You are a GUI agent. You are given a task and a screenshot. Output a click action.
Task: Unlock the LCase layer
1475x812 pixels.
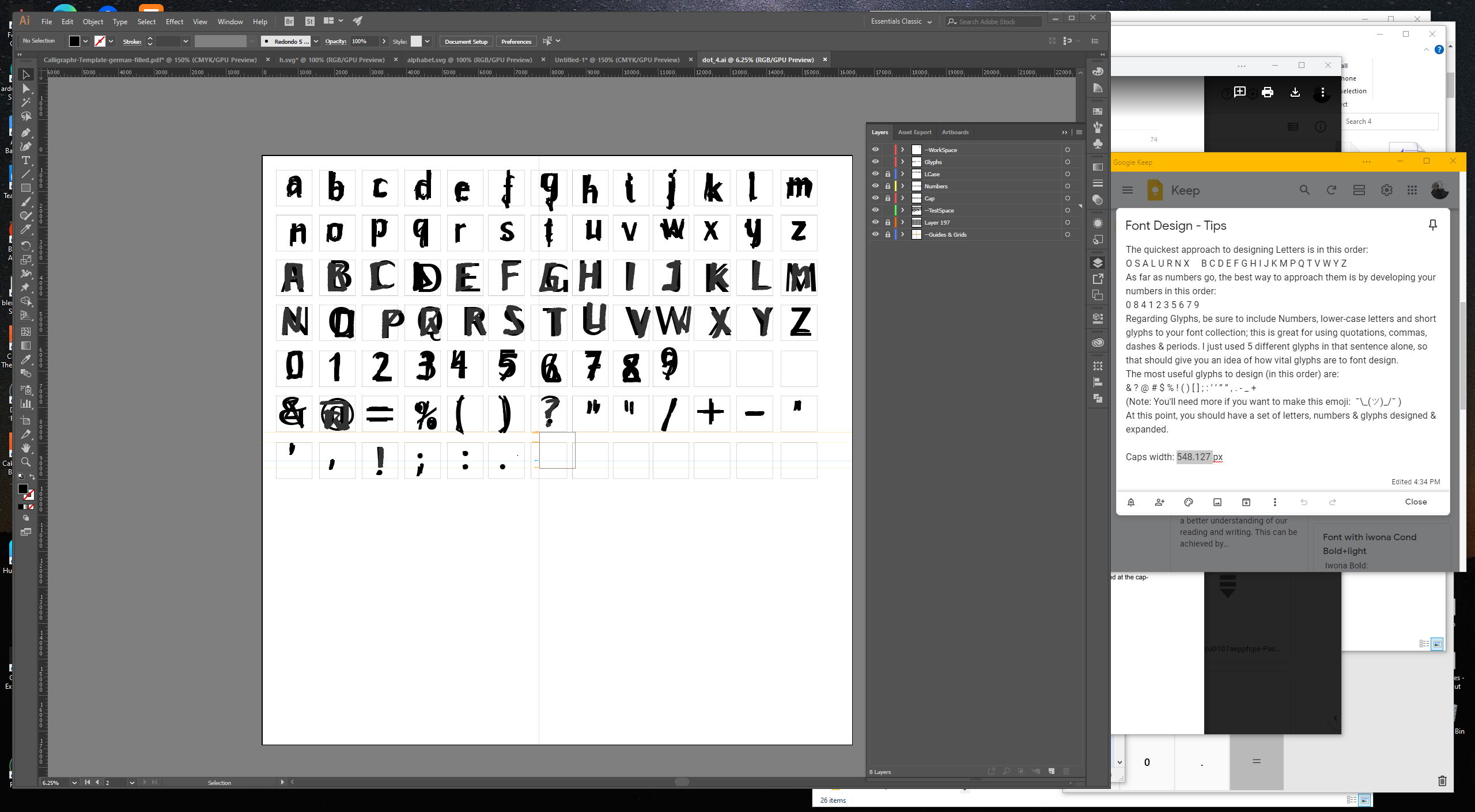click(x=887, y=174)
